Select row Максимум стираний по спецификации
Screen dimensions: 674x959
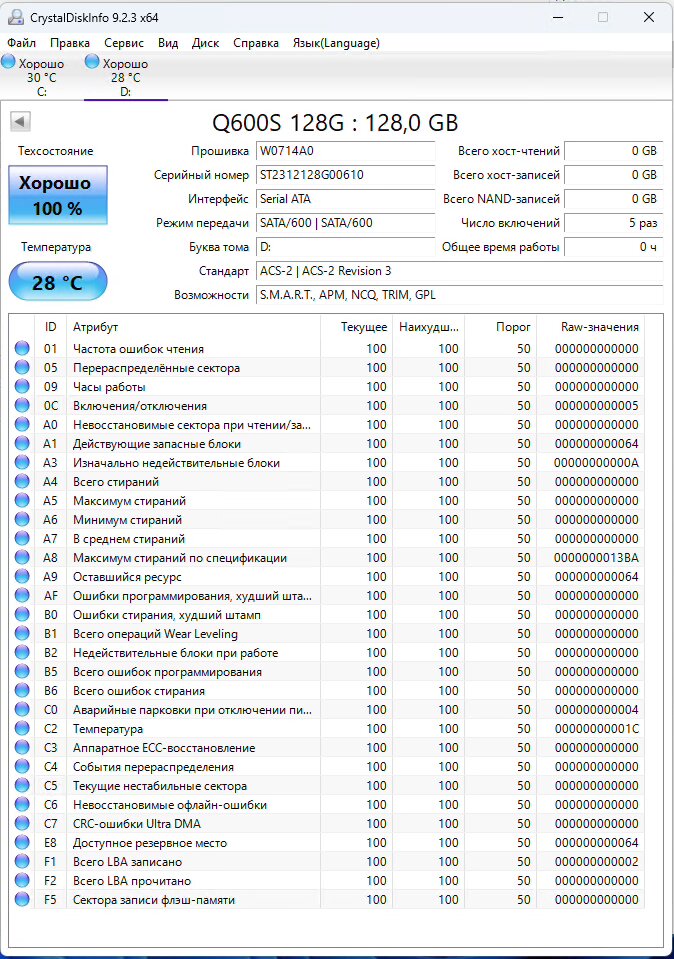327,557
